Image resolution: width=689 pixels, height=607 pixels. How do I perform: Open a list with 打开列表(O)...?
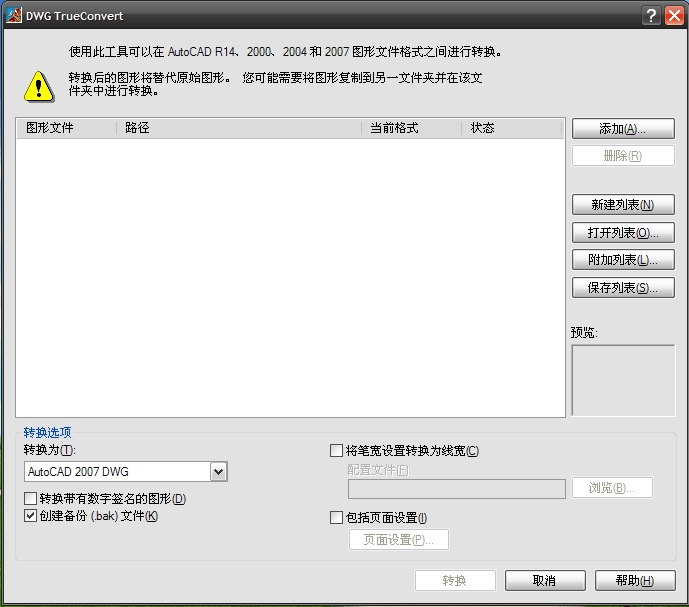[623, 232]
